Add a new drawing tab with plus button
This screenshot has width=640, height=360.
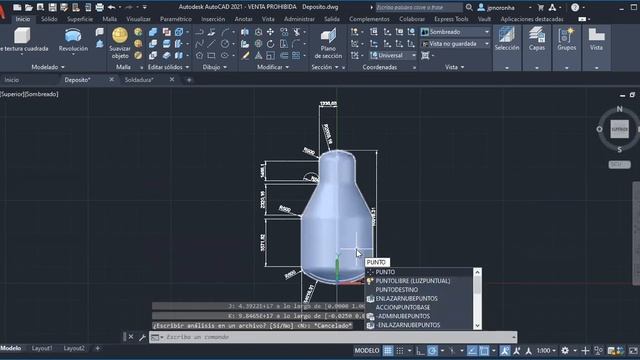[x=189, y=80]
